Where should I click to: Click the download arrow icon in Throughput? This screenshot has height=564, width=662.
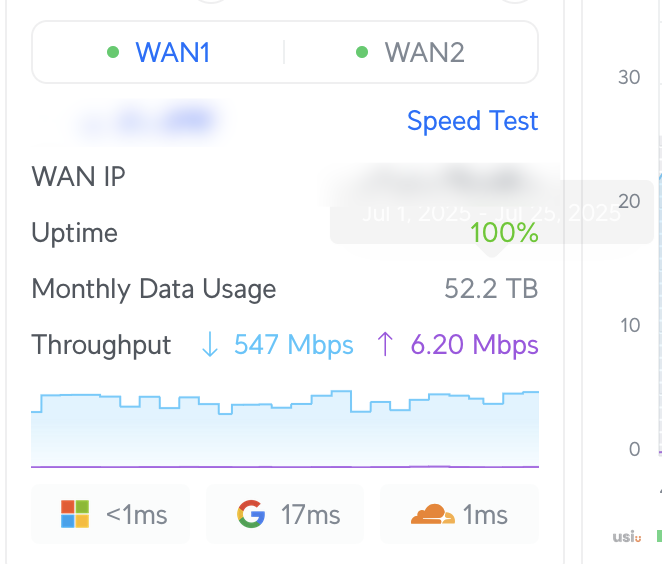point(210,345)
